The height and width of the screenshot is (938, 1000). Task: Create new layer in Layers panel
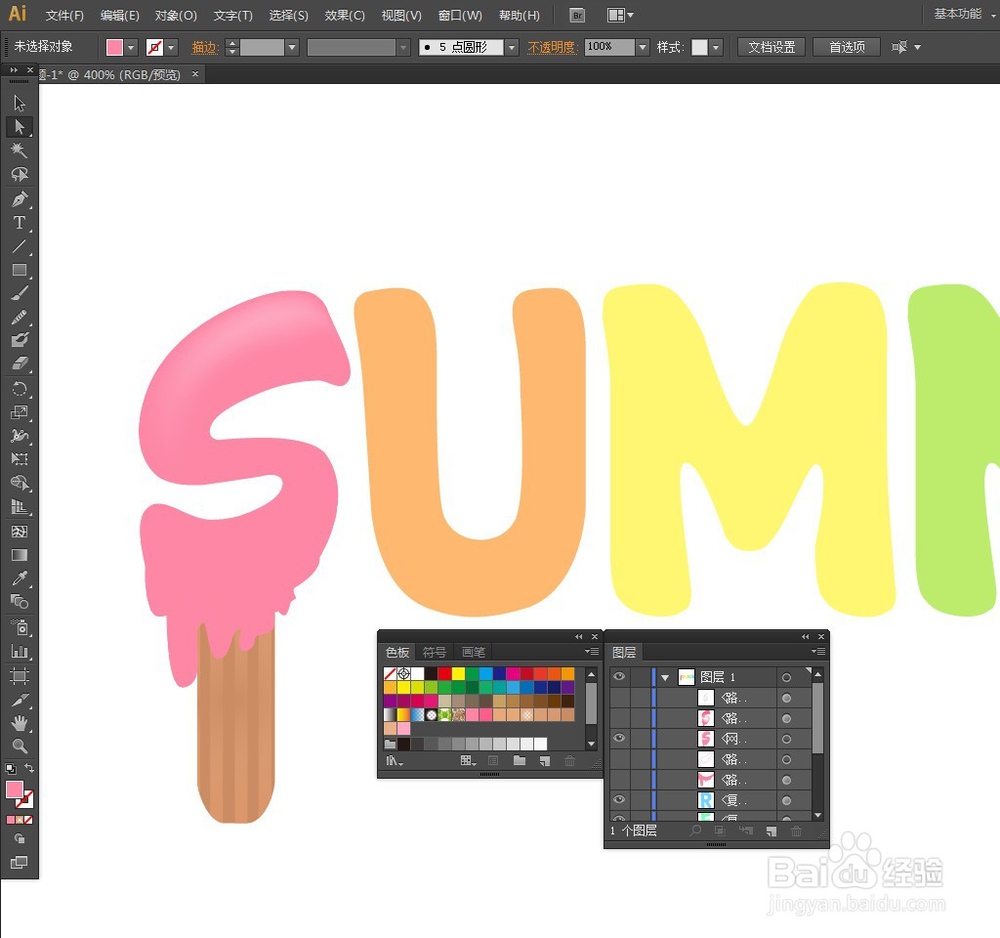coord(771,831)
